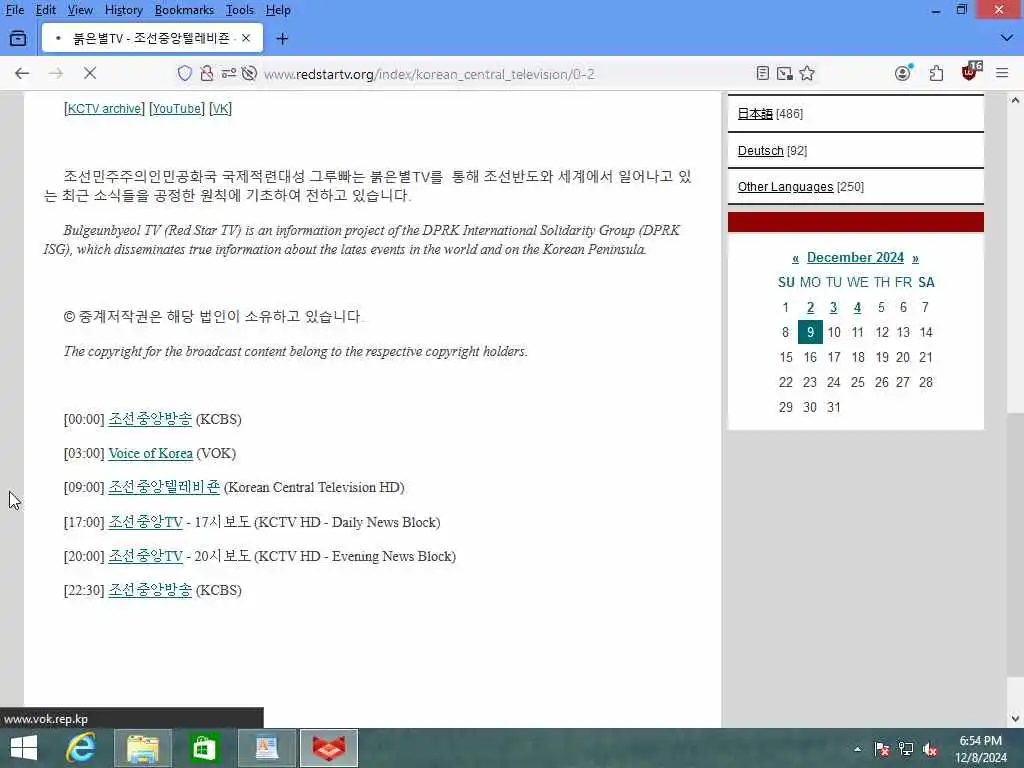Open the Tools menu
Image resolution: width=1024 pixels, height=768 pixels.
[x=240, y=10]
